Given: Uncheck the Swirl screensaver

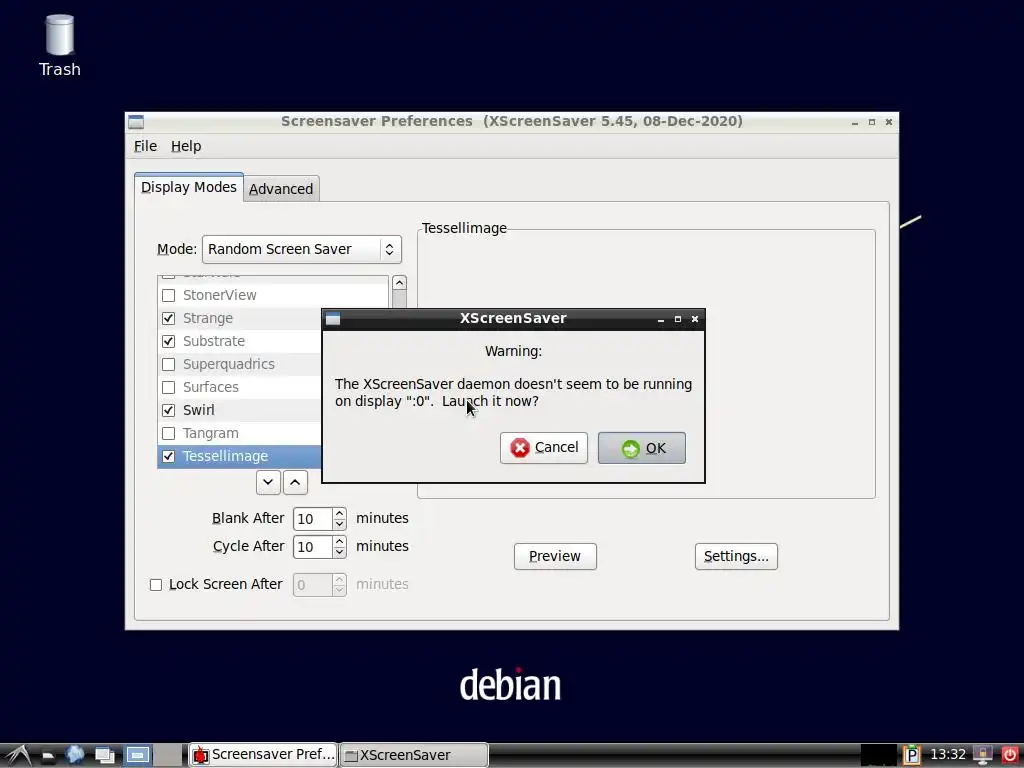Looking at the screenshot, I should (168, 410).
